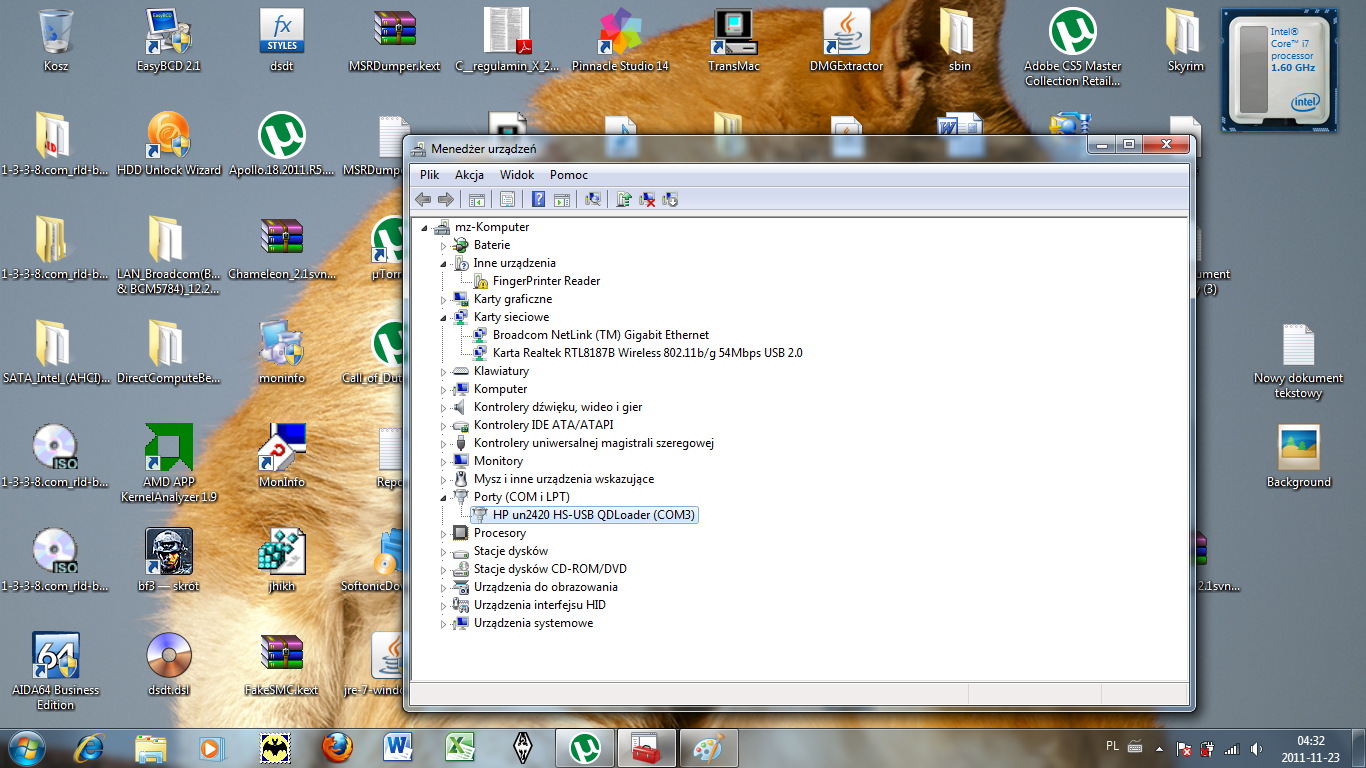Select the Kontrolery IDE ATA/ATAPI category
The height and width of the screenshot is (768, 1366).
tap(543, 425)
